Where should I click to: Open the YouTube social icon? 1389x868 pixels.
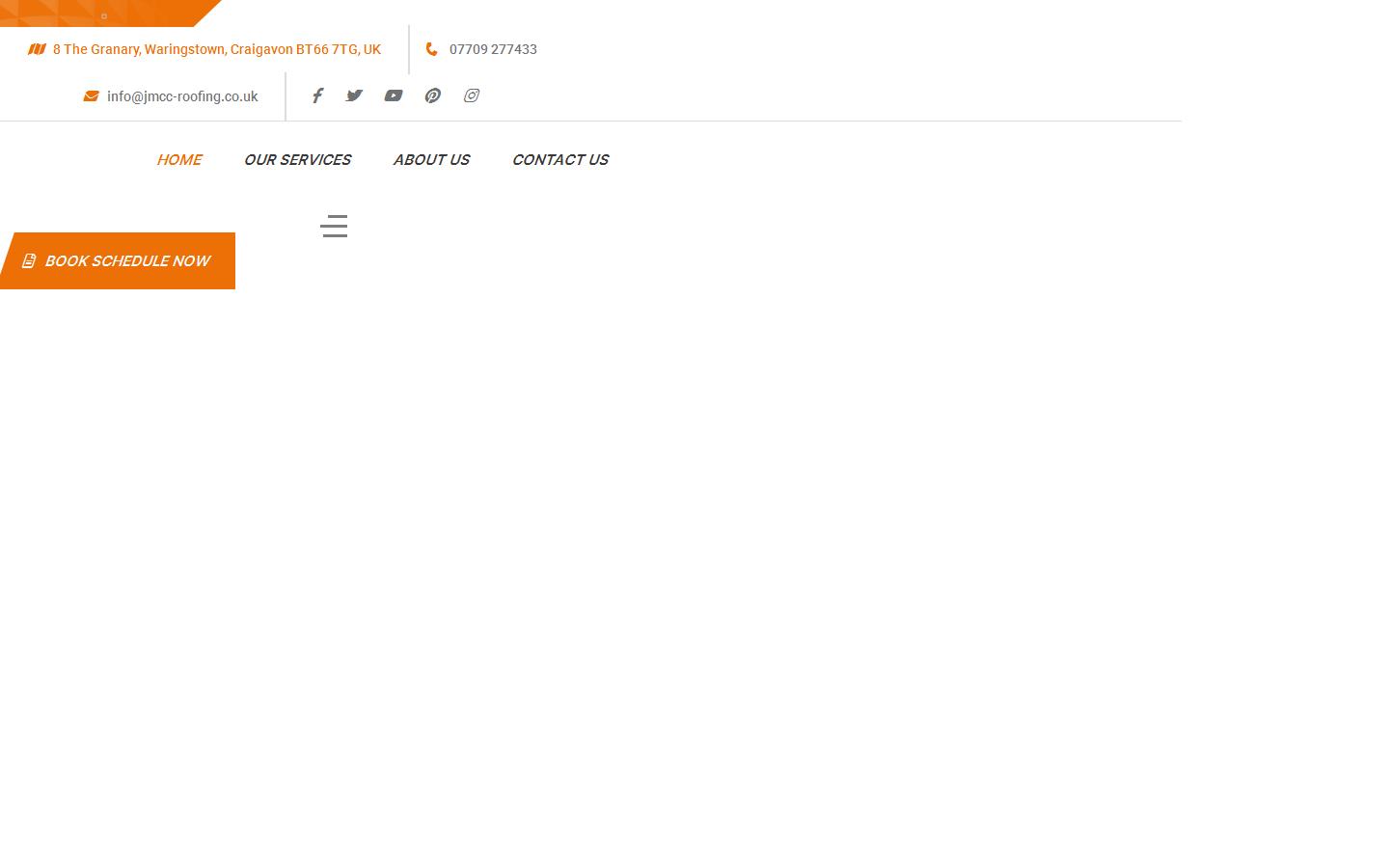point(393,95)
